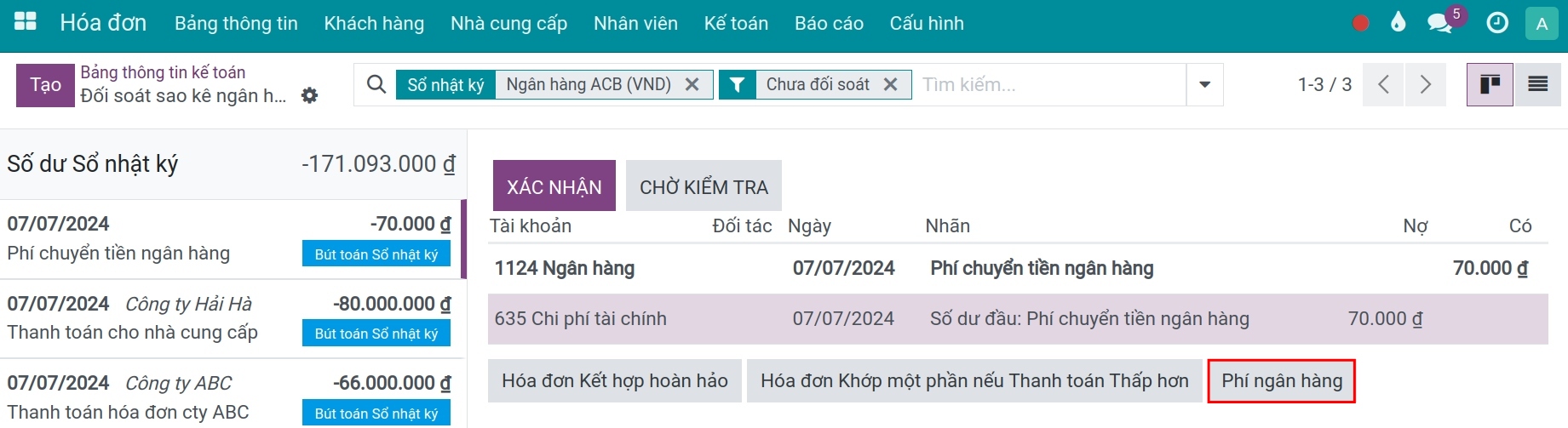
Task: Click the funnel filter icon
Action: pyautogui.click(x=738, y=84)
